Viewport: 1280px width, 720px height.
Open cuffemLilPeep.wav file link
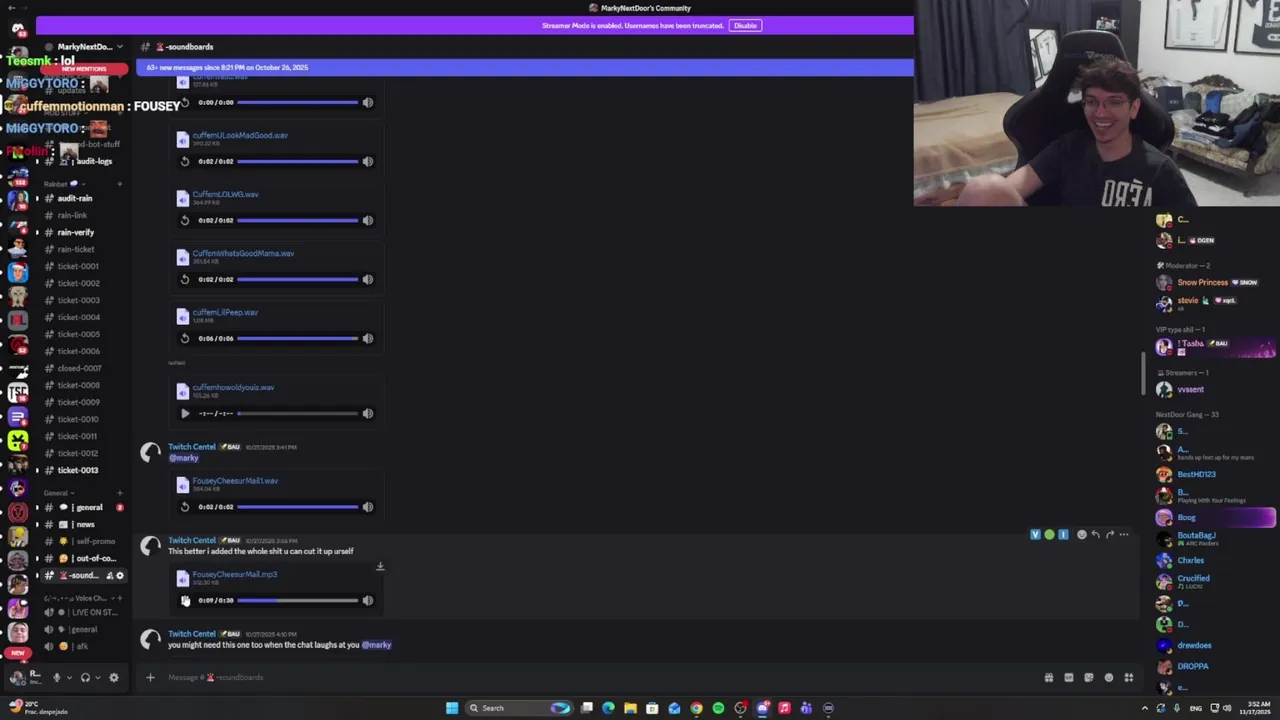point(225,312)
